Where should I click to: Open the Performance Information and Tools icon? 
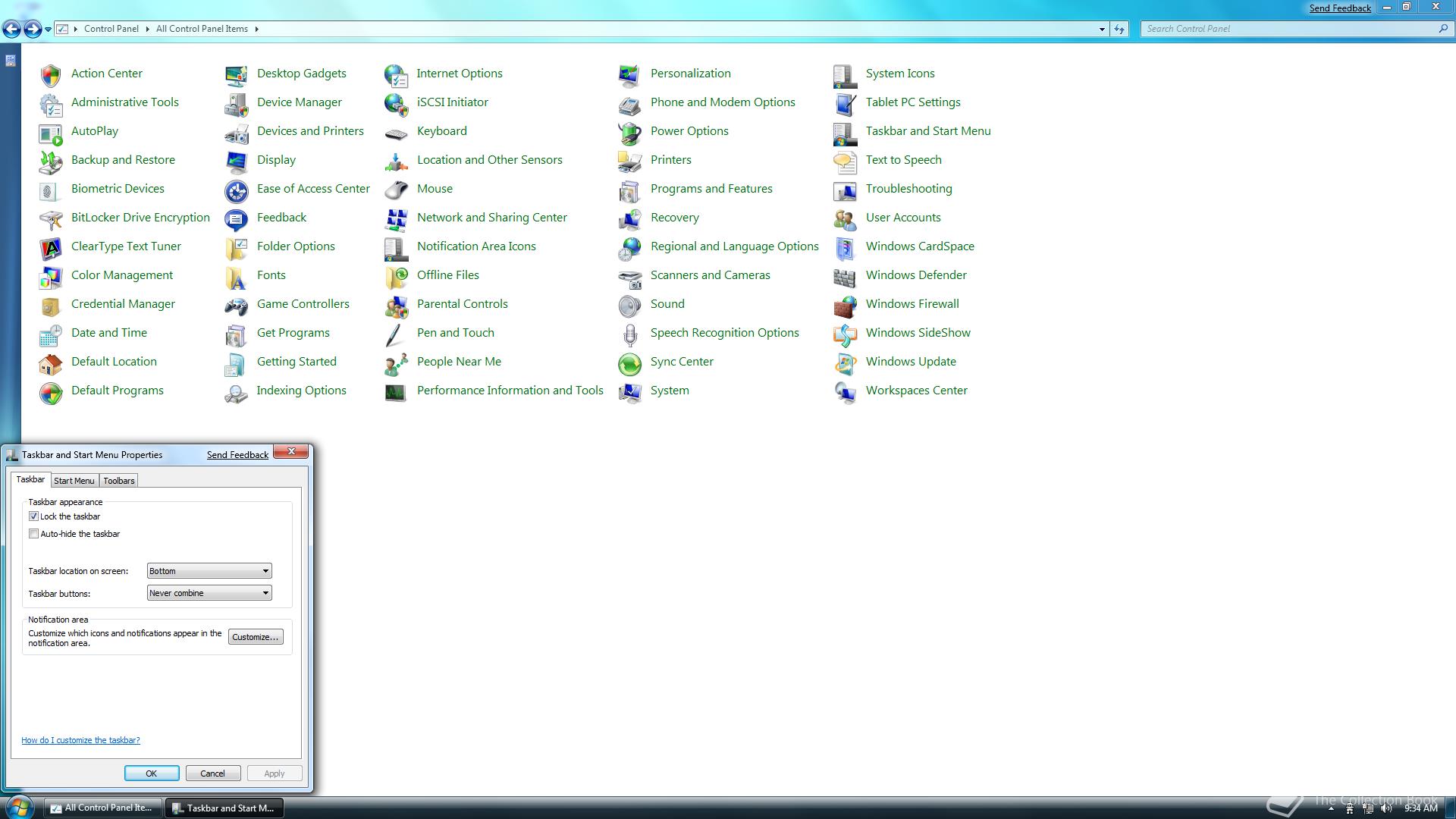(396, 391)
